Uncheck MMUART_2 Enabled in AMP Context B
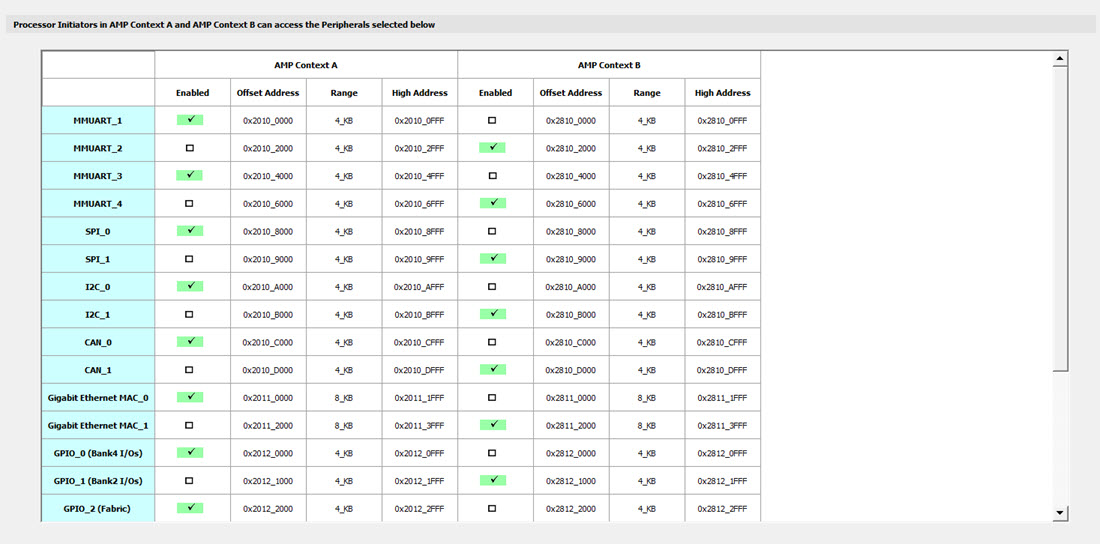 [x=493, y=147]
